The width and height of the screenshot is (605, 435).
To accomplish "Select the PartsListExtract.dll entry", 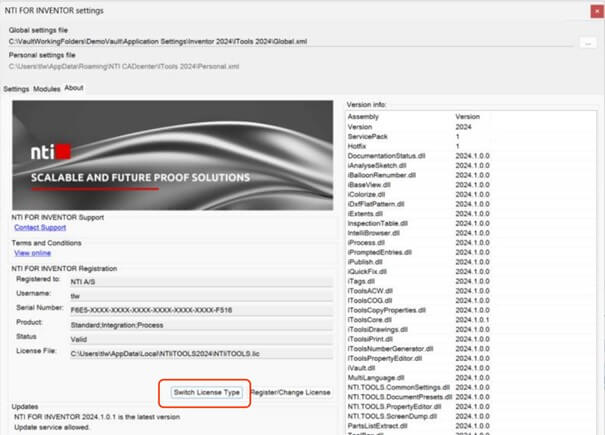I will (471, 426).
